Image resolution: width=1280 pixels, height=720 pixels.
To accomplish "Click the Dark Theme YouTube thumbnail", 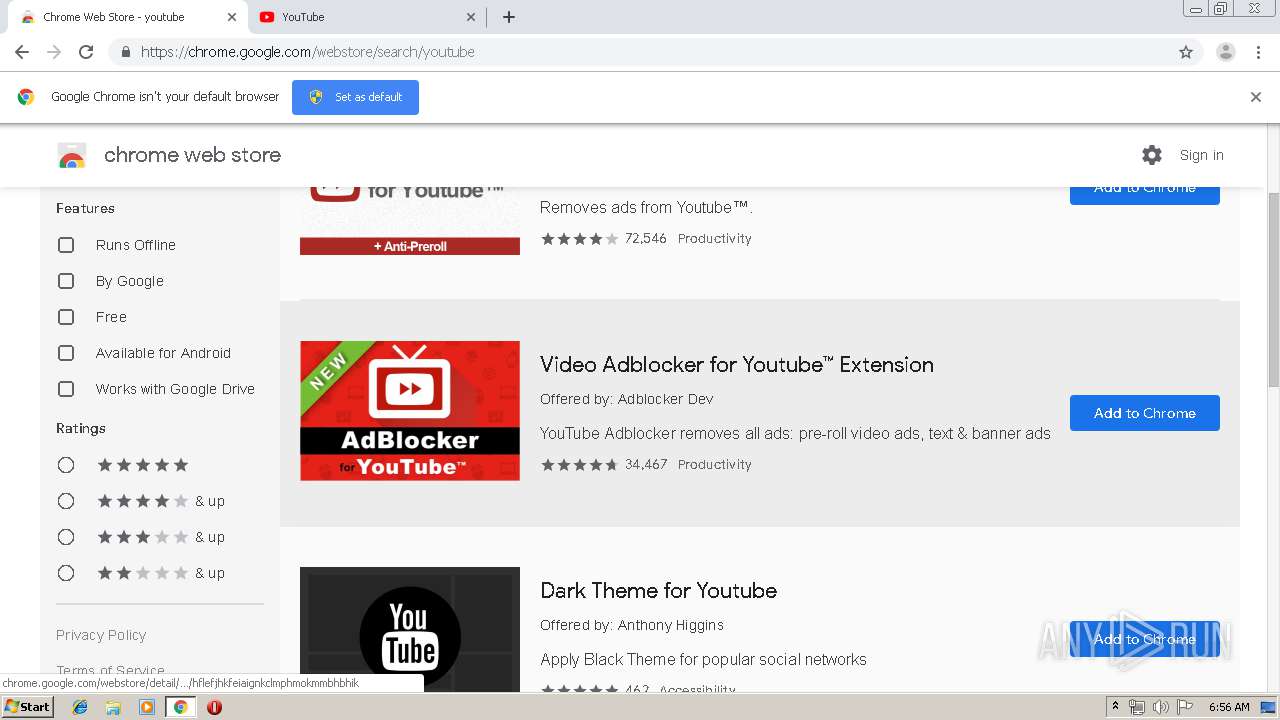I will (410, 629).
